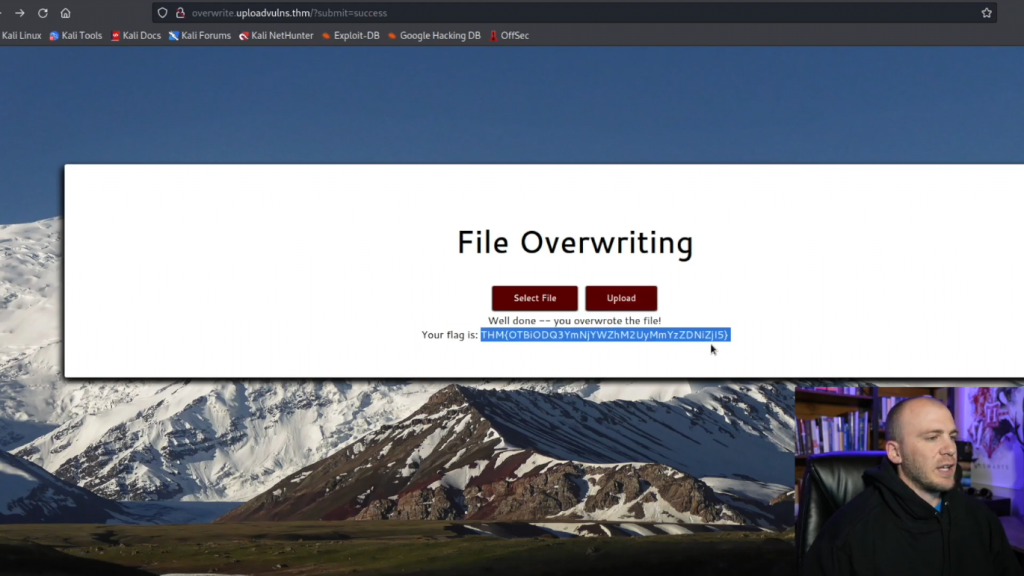Click the File Overwriting heading
This screenshot has width=1024, height=576.
[x=575, y=243]
